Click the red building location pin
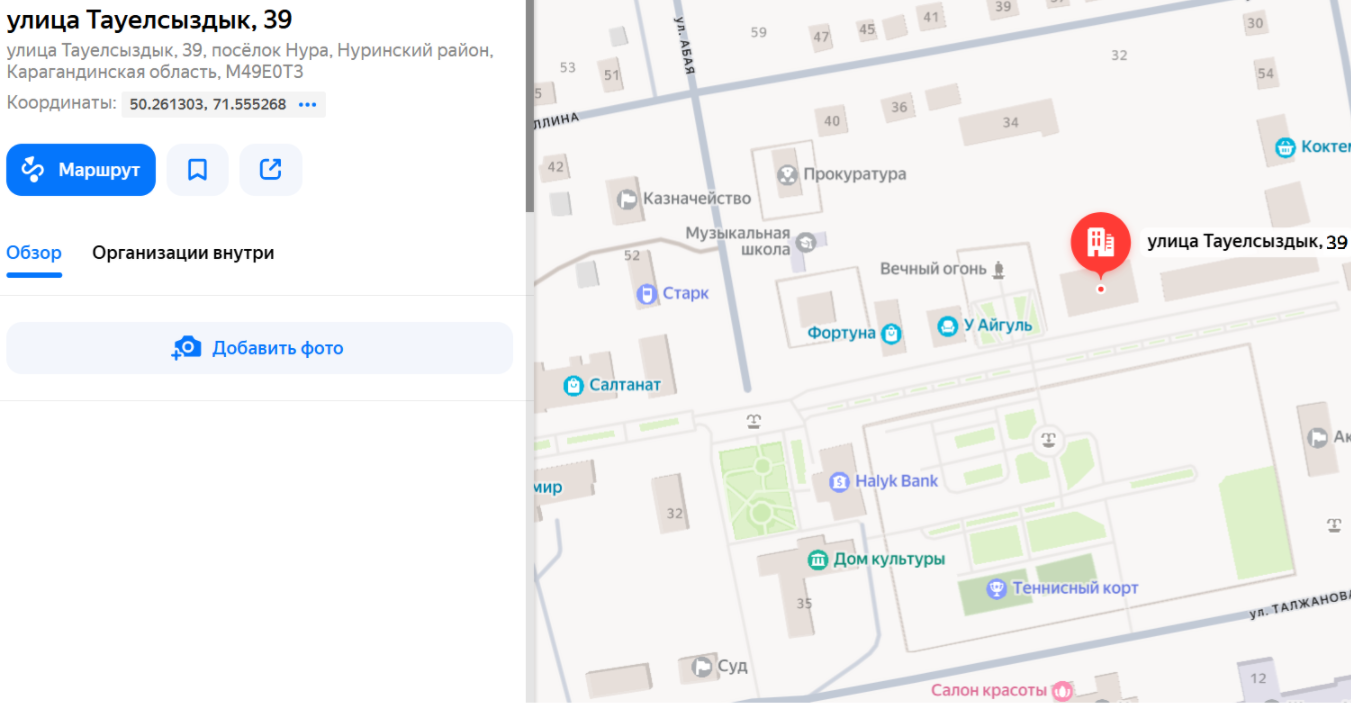This screenshot has height=704, width=1351. pyautogui.click(x=1100, y=242)
